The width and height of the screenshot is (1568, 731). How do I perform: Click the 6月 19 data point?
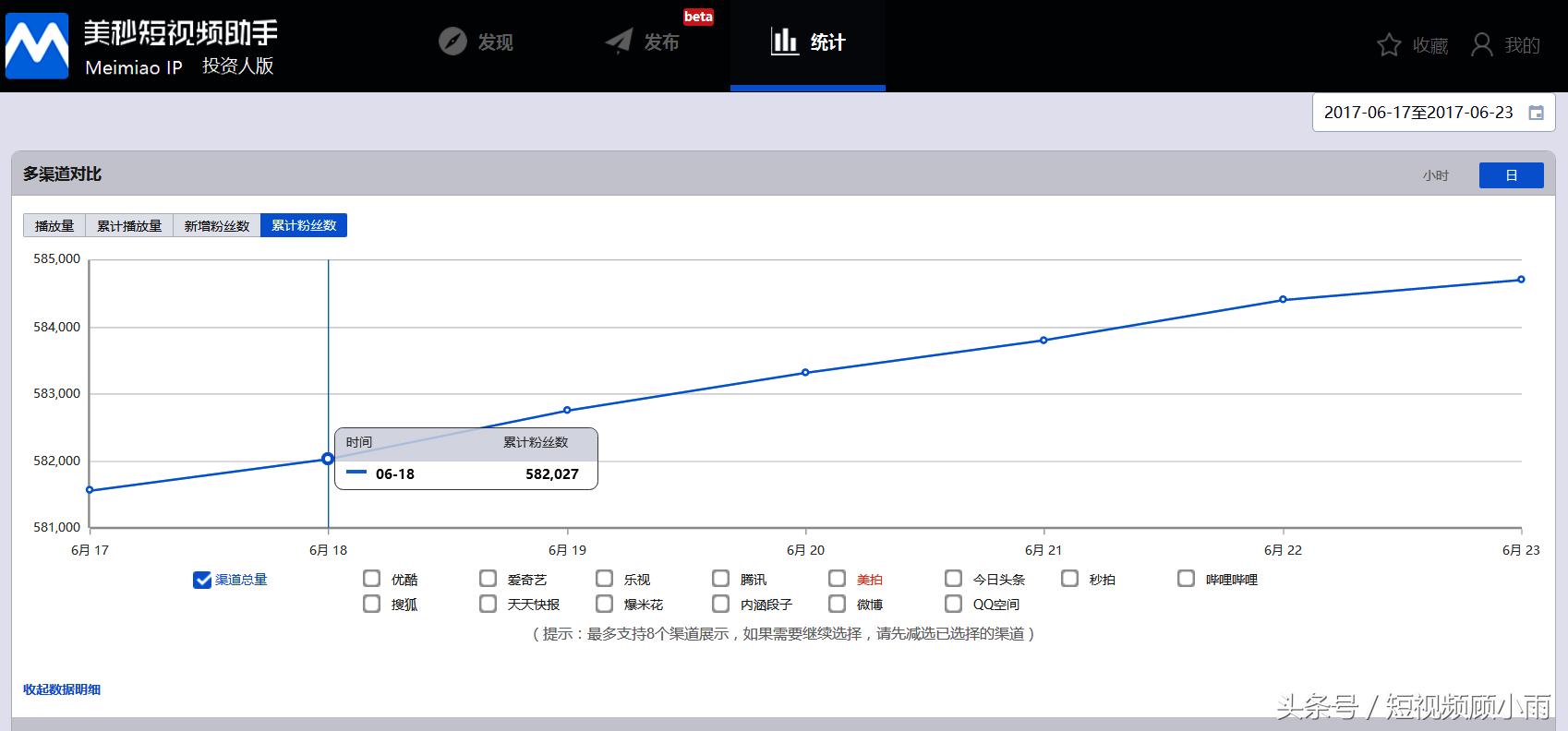pos(567,410)
